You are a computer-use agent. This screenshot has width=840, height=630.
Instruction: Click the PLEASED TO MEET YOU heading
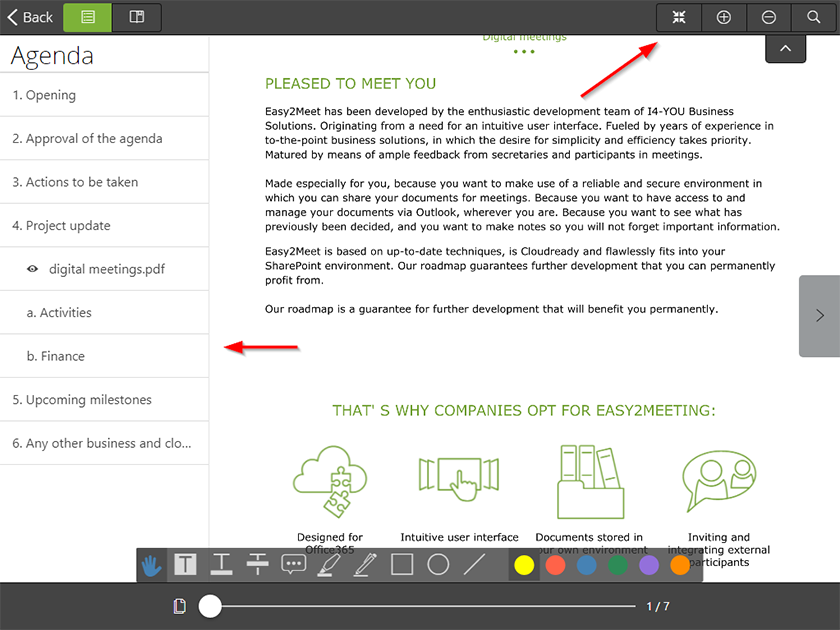pyautogui.click(x=350, y=84)
